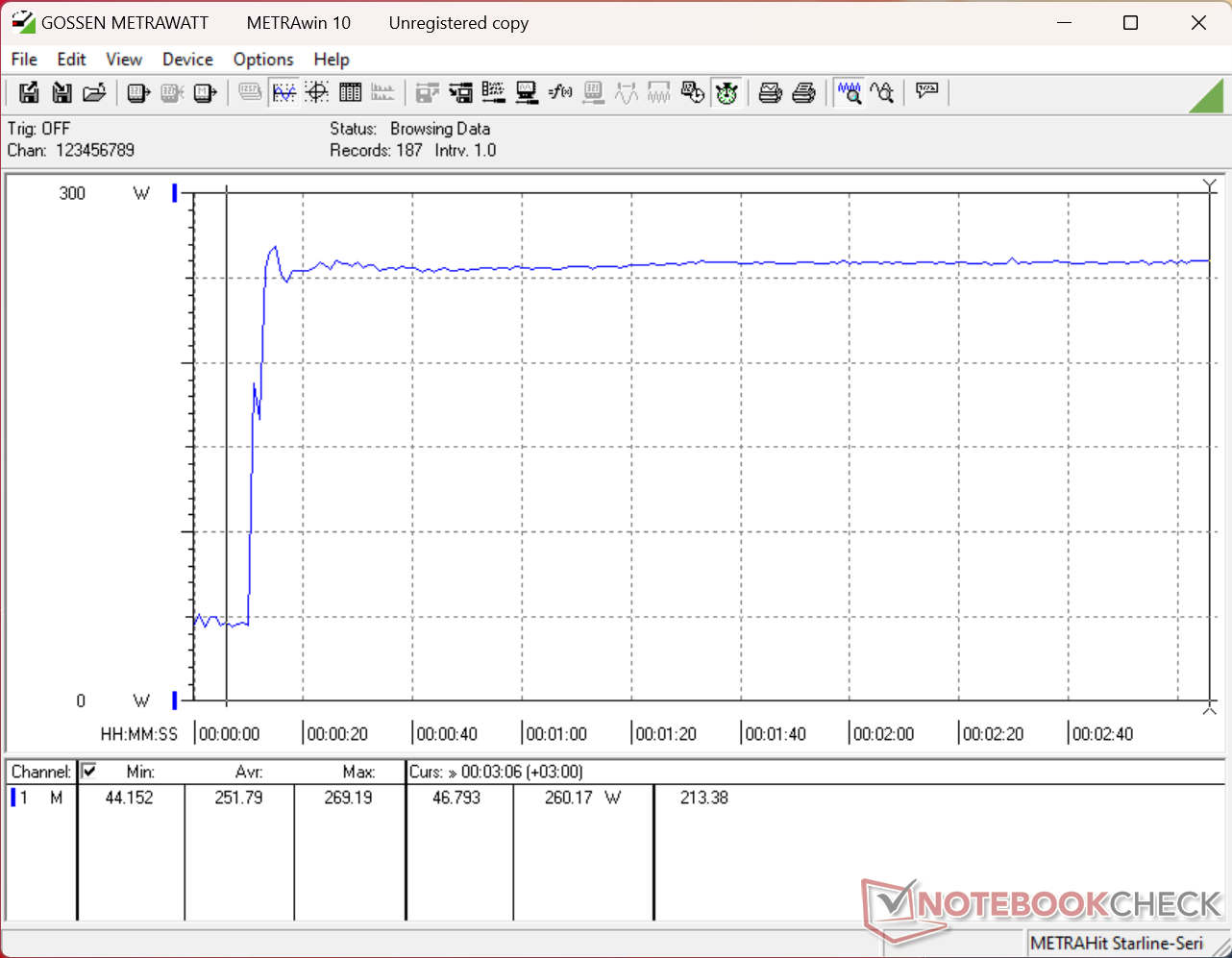Click the Intrv. 1.0 text

click(x=465, y=150)
